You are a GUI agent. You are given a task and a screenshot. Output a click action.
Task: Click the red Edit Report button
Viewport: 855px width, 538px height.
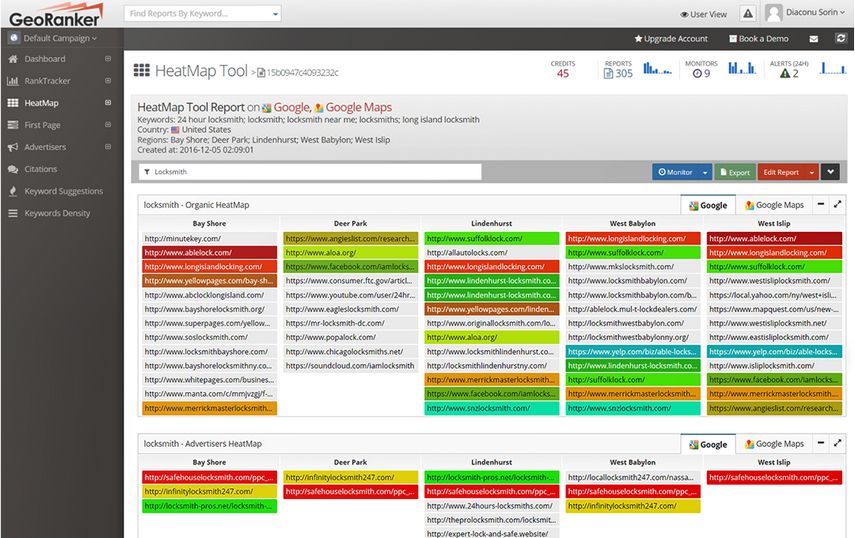[x=781, y=172]
